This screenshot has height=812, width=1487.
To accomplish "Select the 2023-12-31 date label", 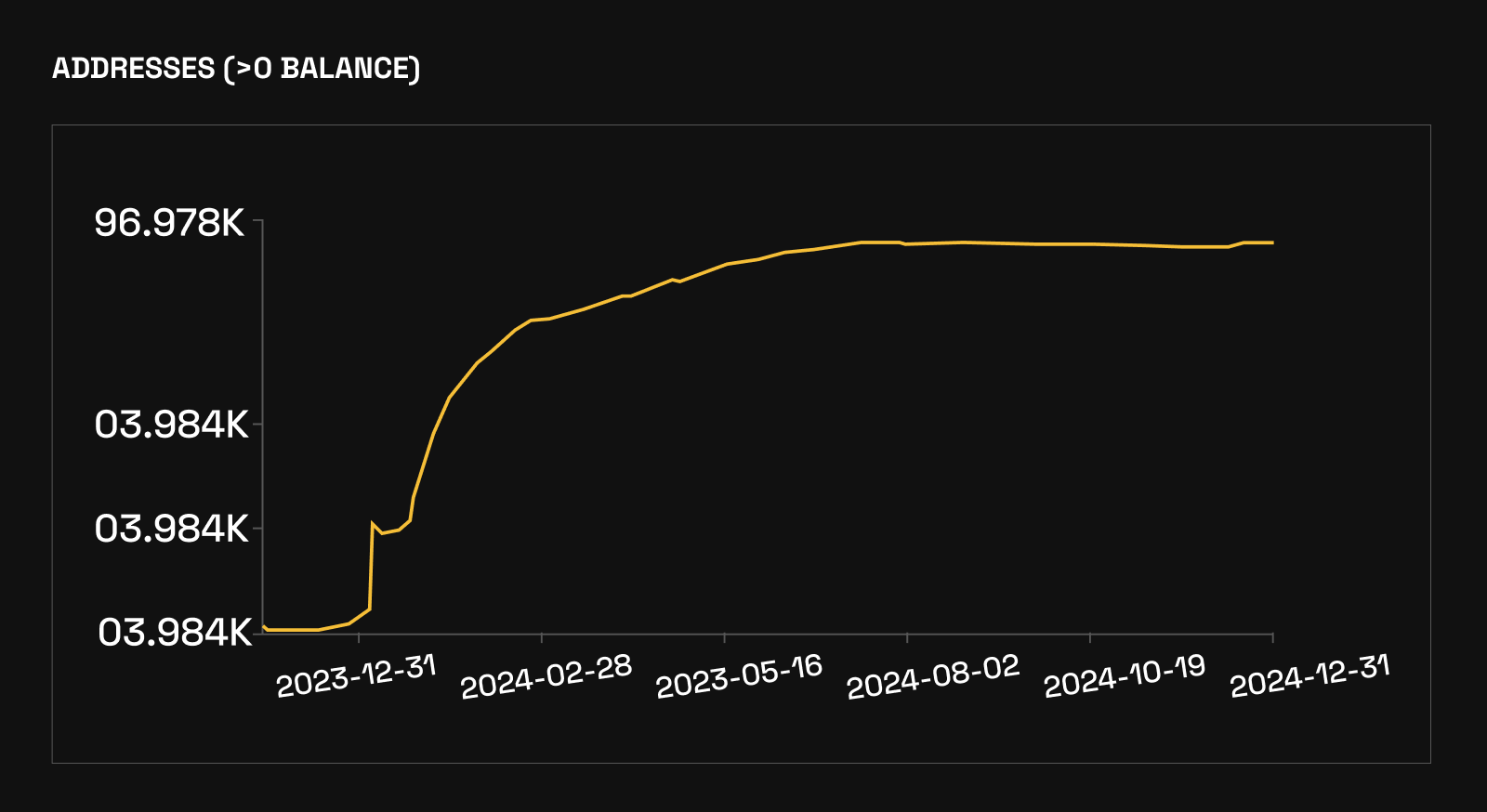I will pyautogui.click(x=356, y=675).
